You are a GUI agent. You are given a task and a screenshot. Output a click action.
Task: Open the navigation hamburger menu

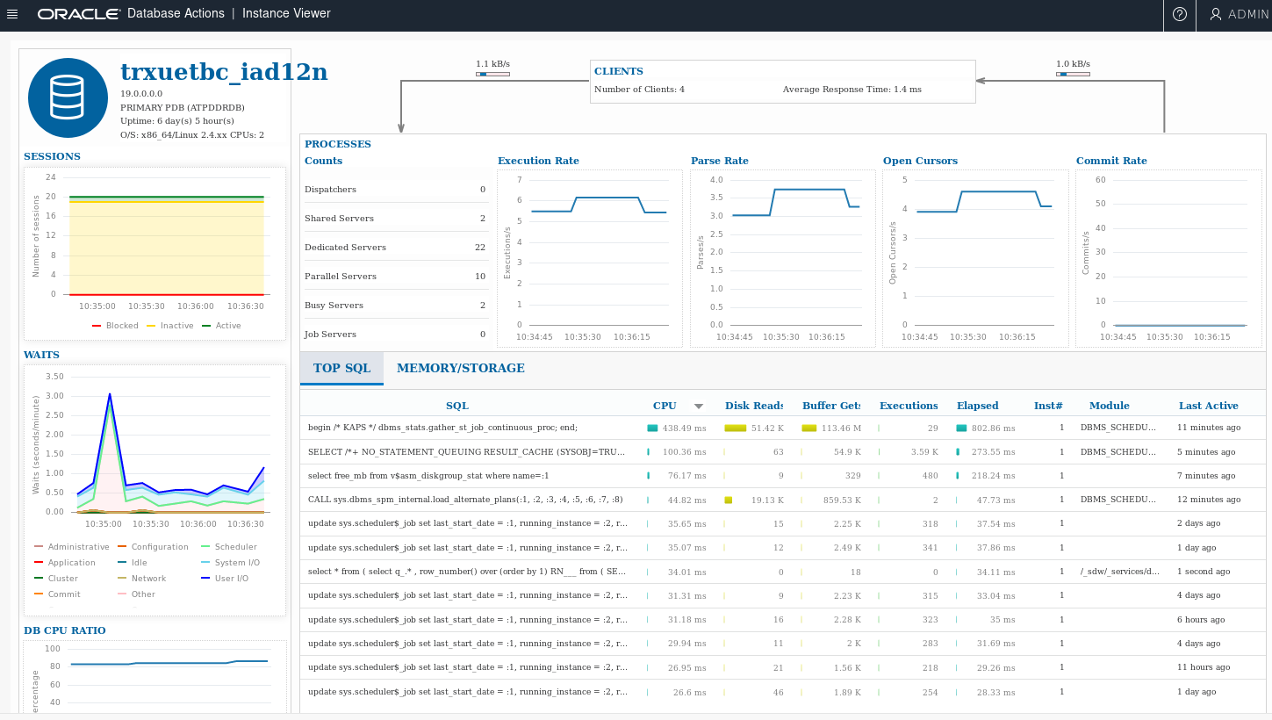click(13, 14)
